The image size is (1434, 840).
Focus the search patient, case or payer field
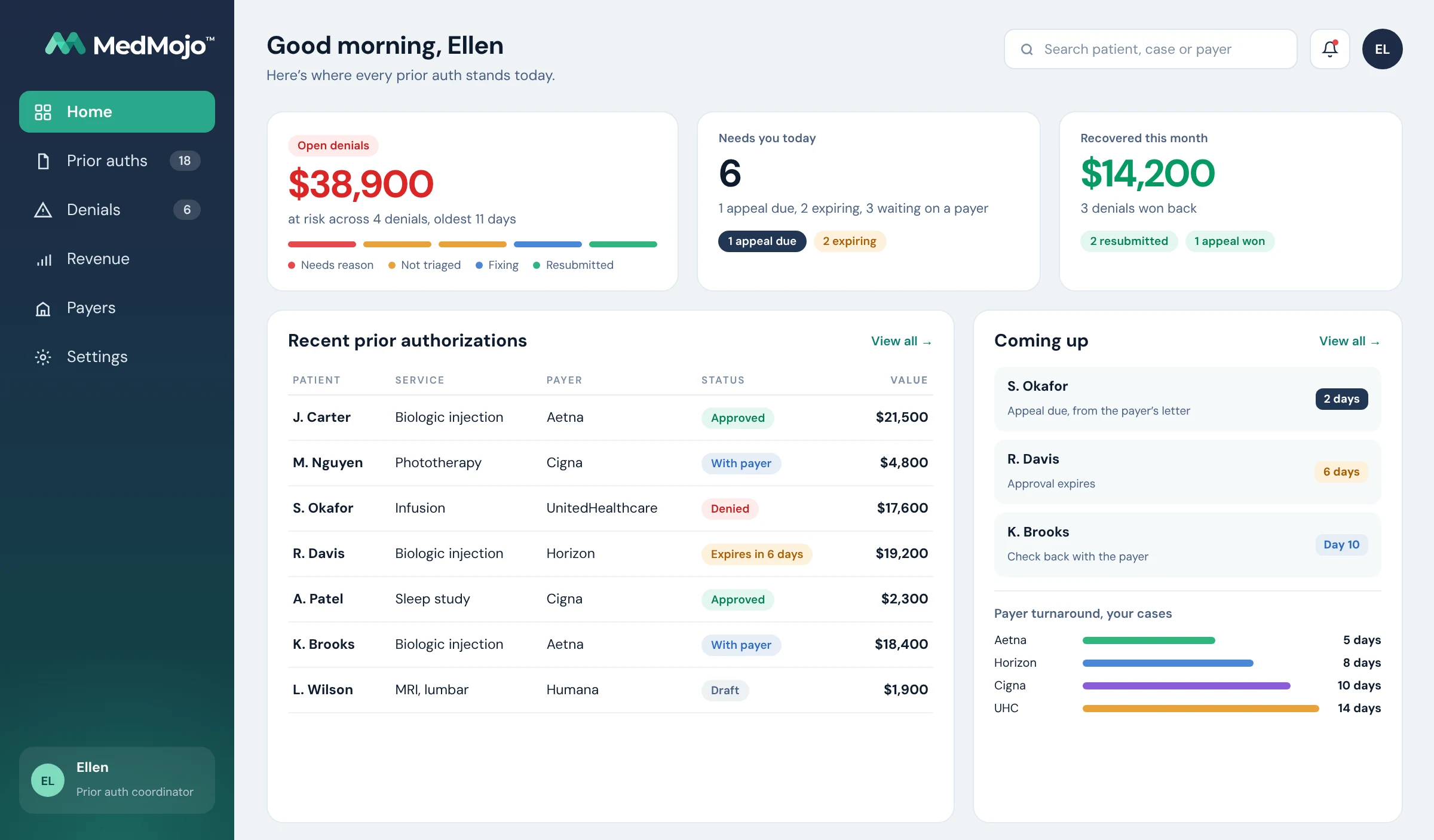[x=1150, y=49]
